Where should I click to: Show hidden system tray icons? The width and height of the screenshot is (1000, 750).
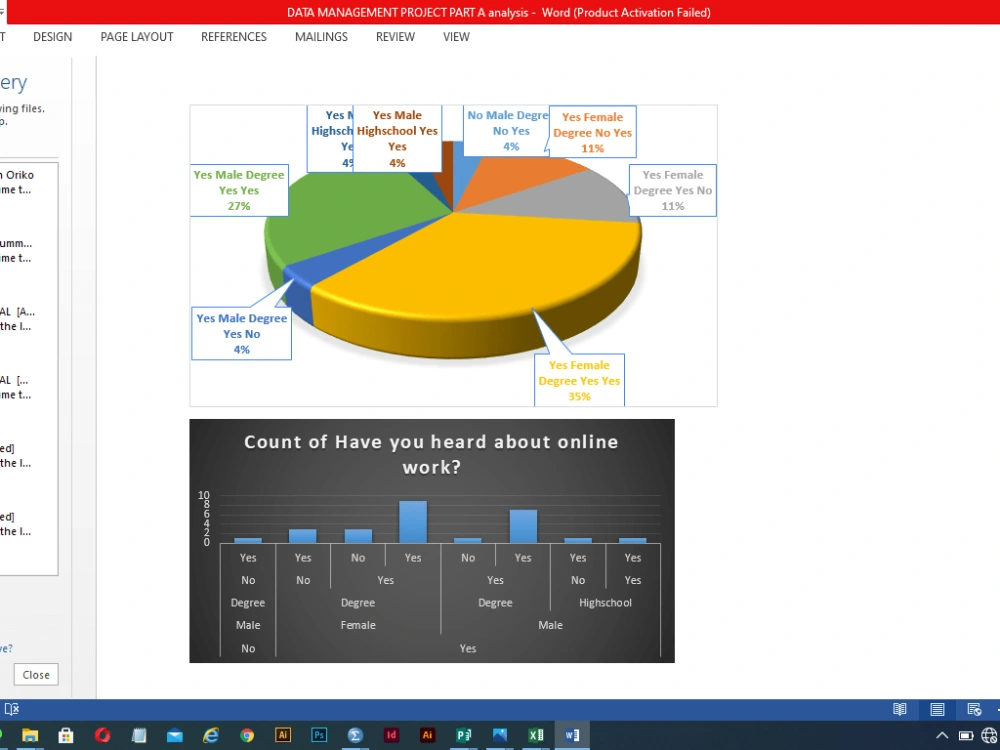pos(942,735)
